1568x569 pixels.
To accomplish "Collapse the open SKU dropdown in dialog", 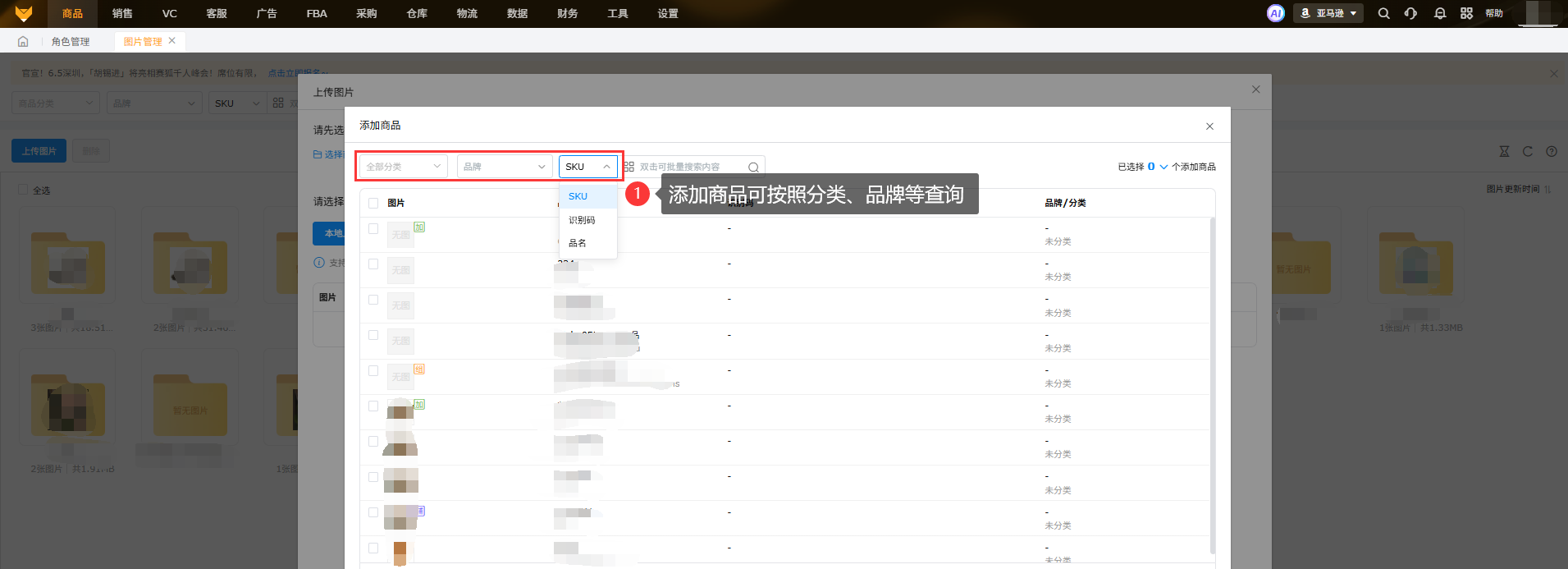I will pyautogui.click(x=587, y=167).
